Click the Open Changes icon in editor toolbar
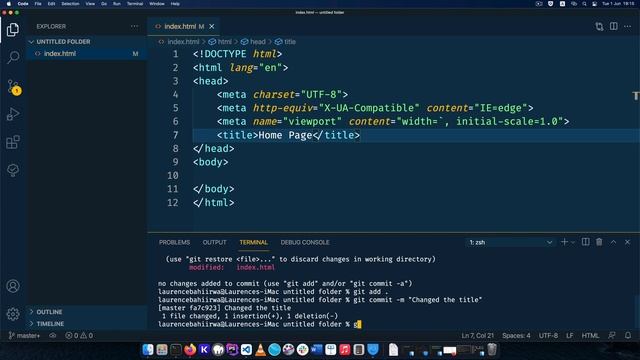Viewport: 640px width, 360px height. (599, 27)
